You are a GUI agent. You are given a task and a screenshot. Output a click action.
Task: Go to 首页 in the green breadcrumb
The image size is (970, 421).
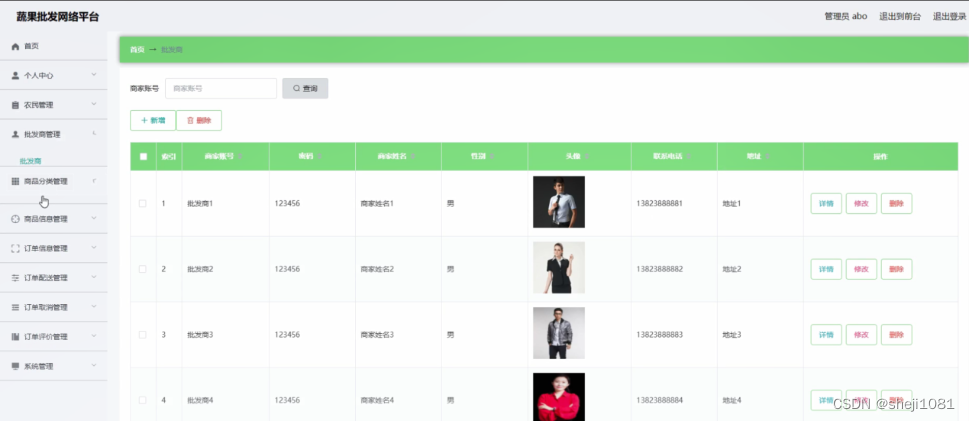137,49
